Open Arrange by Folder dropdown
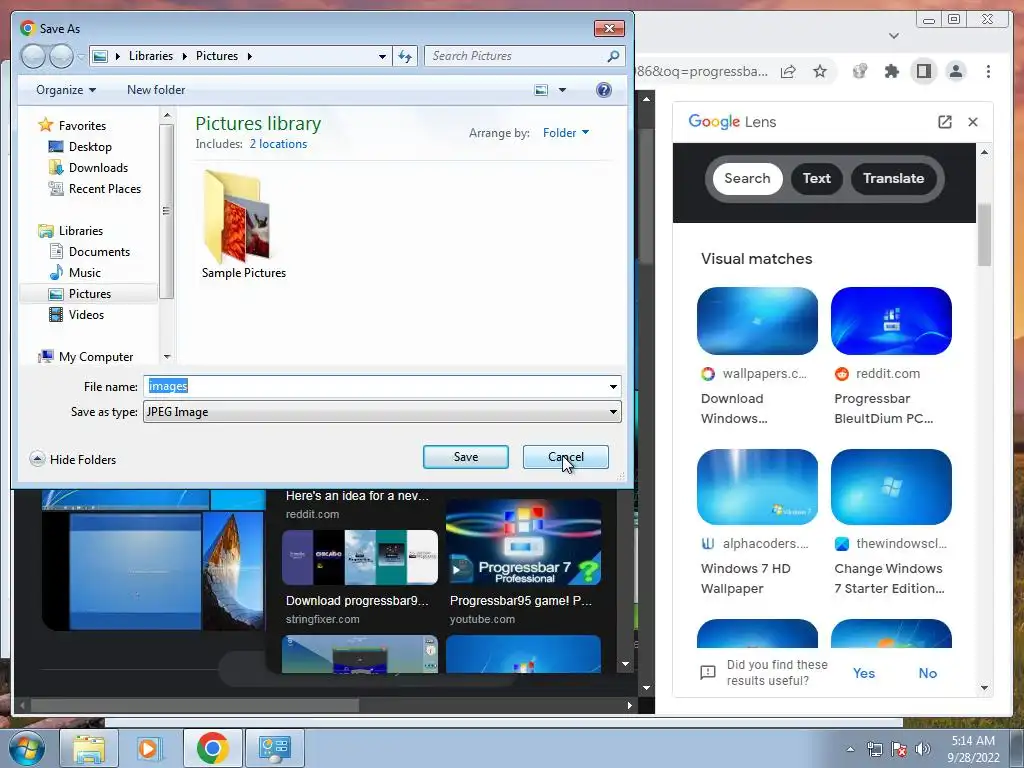 pos(566,133)
